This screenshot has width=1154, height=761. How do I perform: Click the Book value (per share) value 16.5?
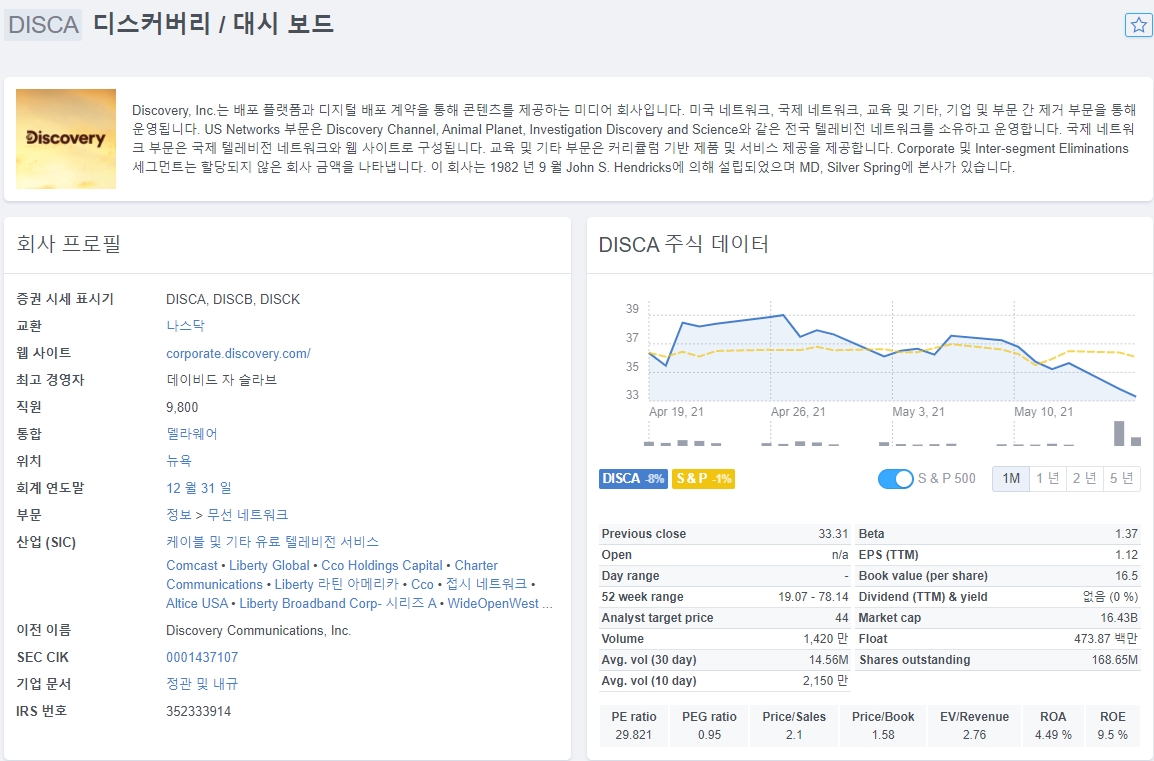[1127, 576]
